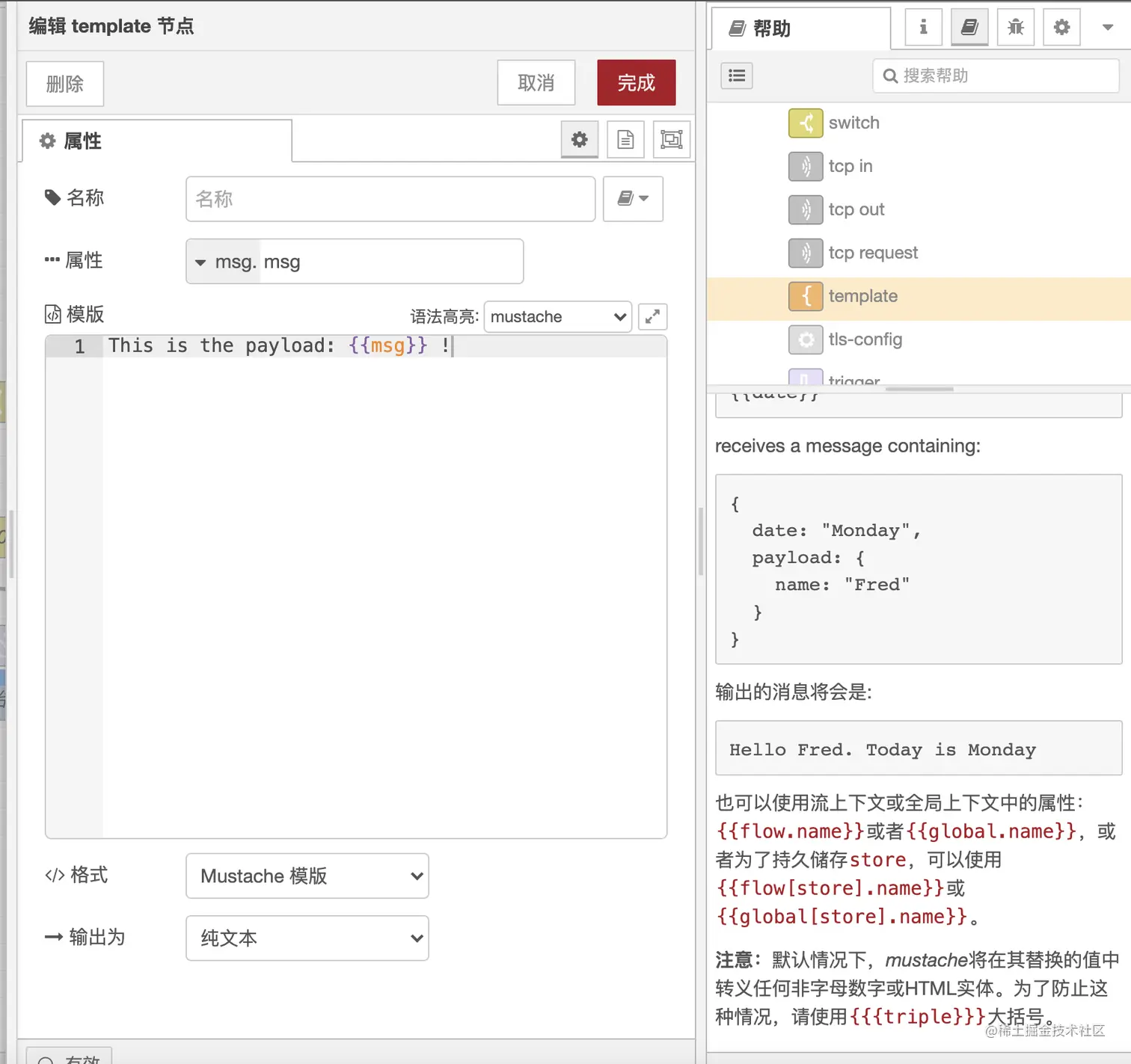Open the 格式 Mustache 模版 dropdown

307,876
